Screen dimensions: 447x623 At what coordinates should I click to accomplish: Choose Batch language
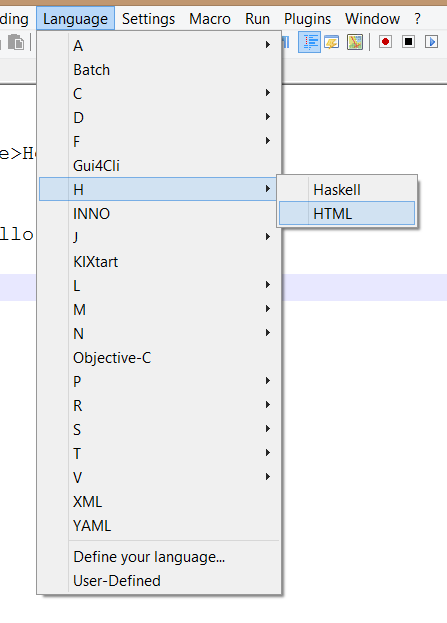(159, 70)
